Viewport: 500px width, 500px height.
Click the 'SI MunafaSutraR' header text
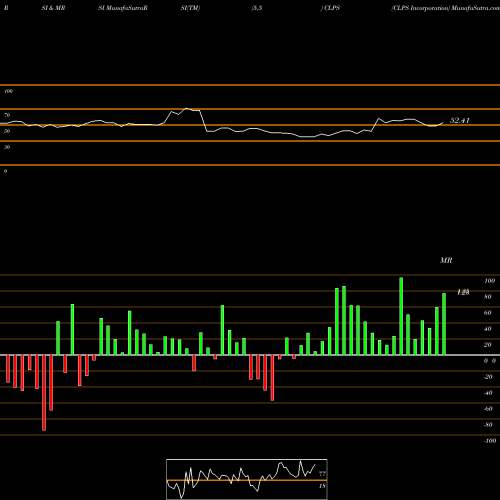tap(123, 8)
